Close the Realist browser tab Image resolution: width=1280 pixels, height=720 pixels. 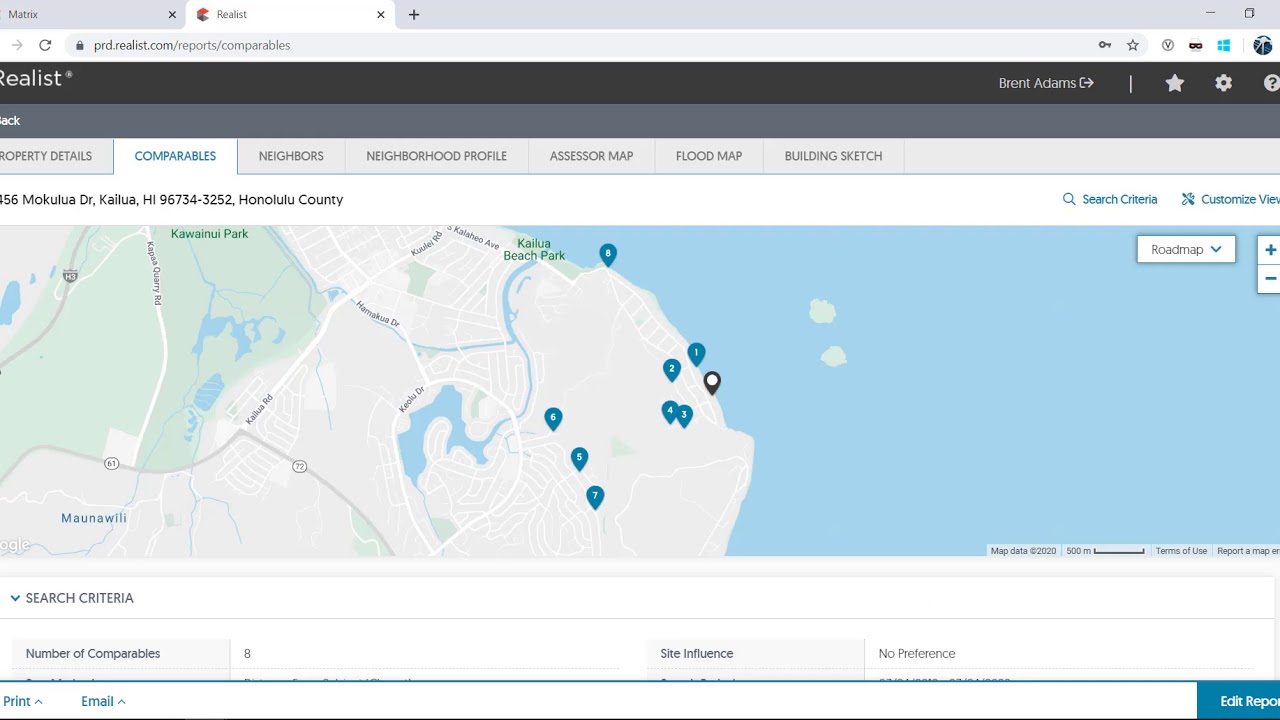381,15
